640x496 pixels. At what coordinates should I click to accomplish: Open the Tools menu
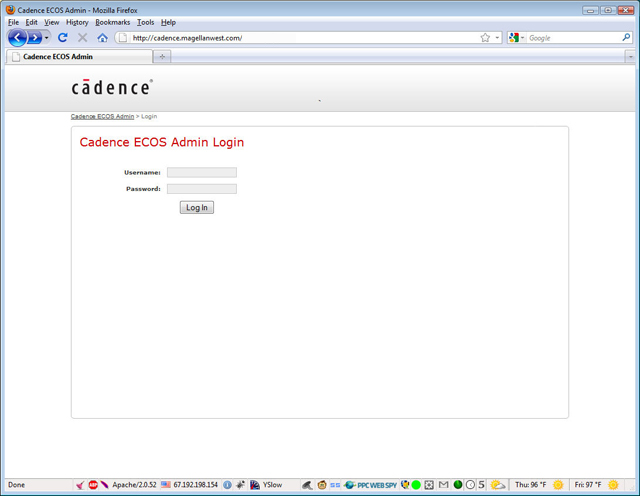coord(145,22)
